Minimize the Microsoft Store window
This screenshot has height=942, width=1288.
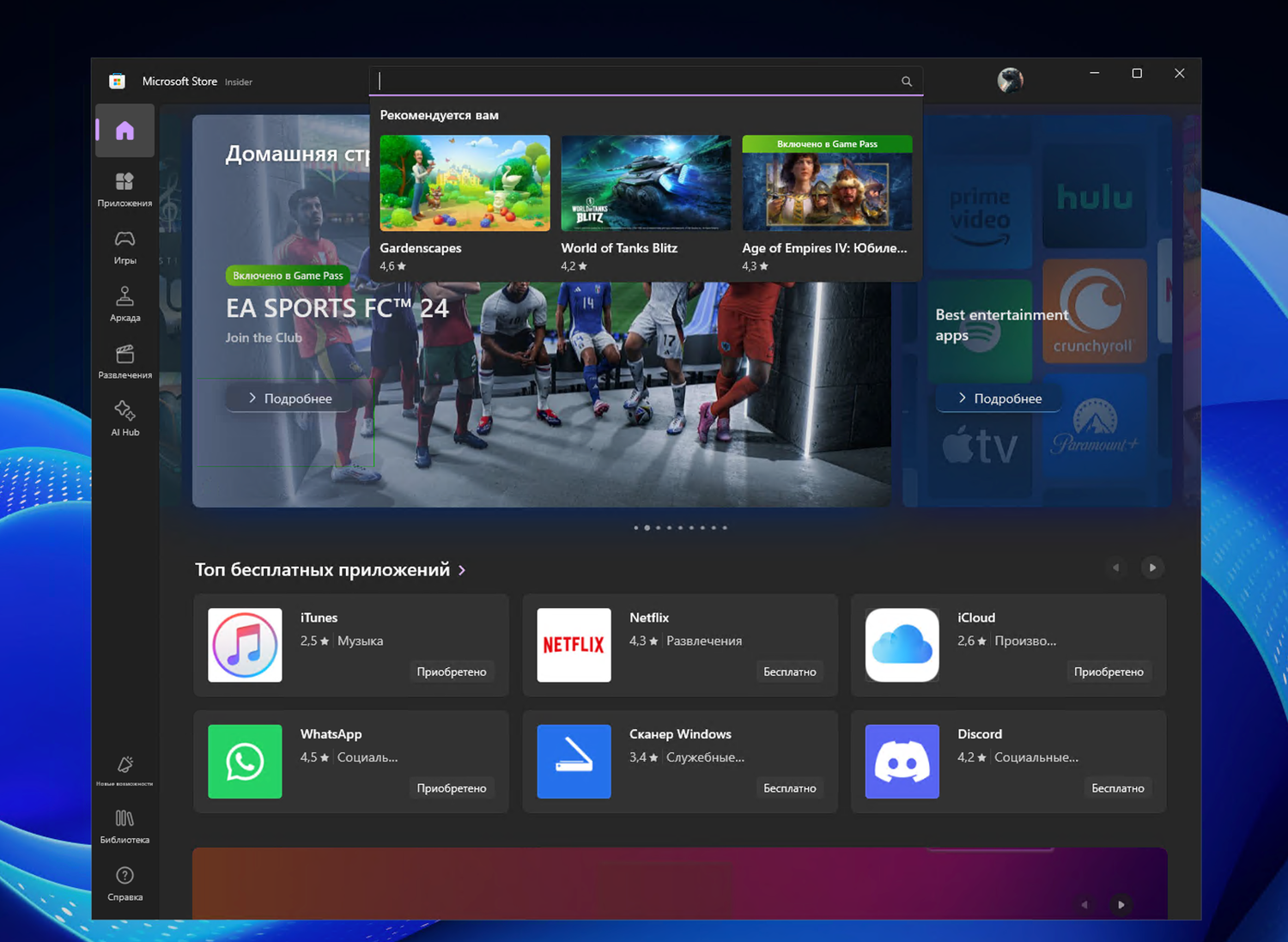(1094, 74)
